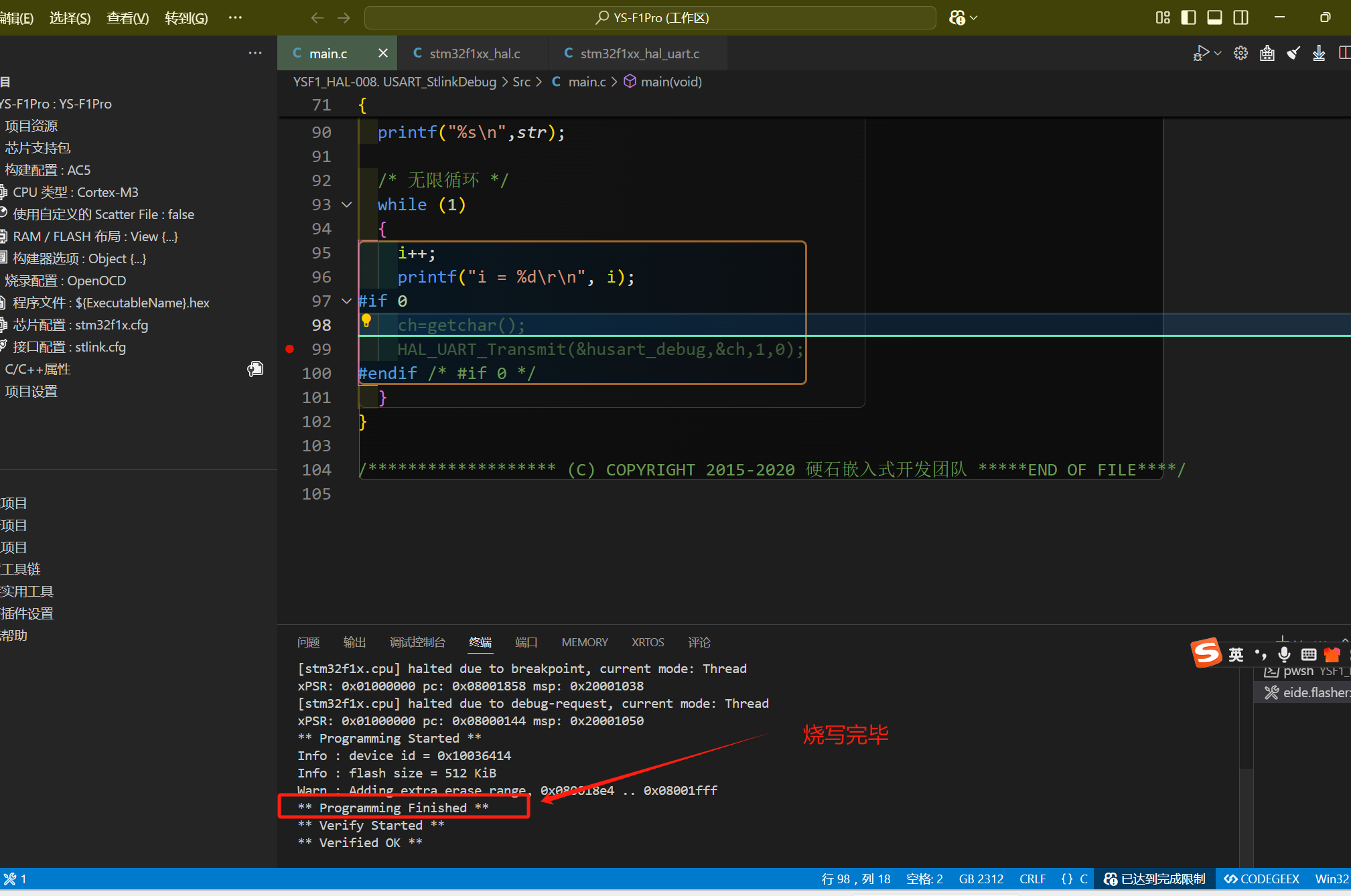Collapse the while loop fold on line 93
The height and width of the screenshot is (896, 1351).
347,205
